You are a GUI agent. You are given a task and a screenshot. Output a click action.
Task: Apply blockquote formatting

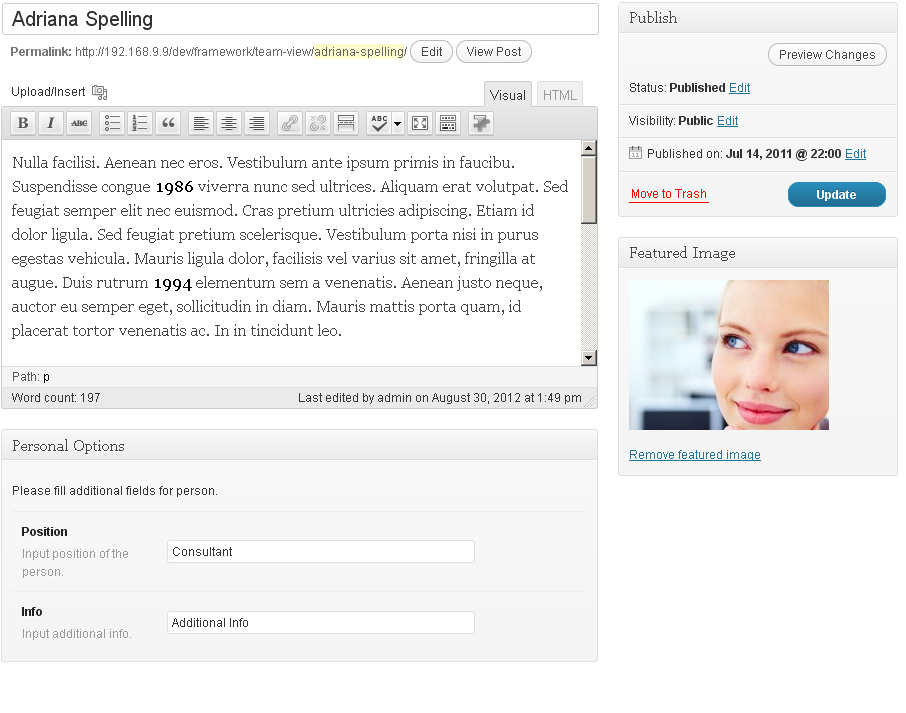[168, 123]
